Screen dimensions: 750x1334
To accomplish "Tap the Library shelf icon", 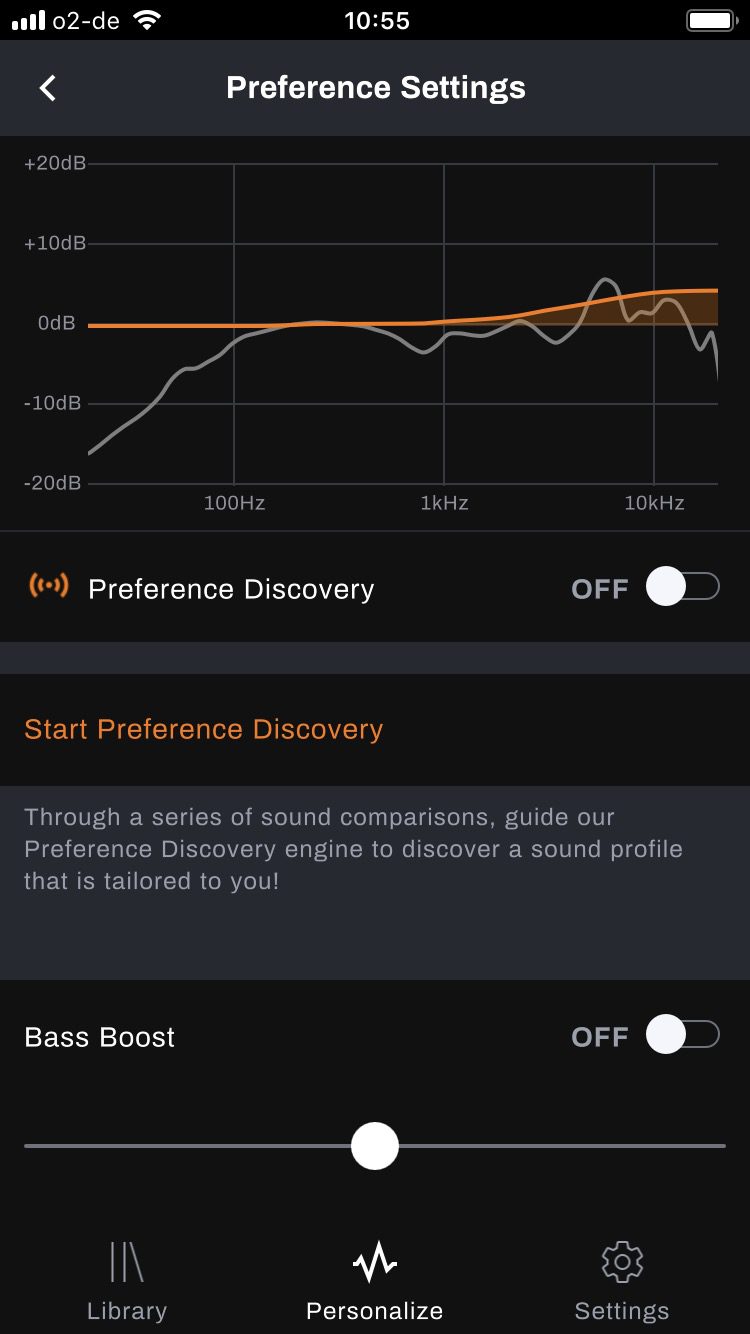I will pos(126,1262).
